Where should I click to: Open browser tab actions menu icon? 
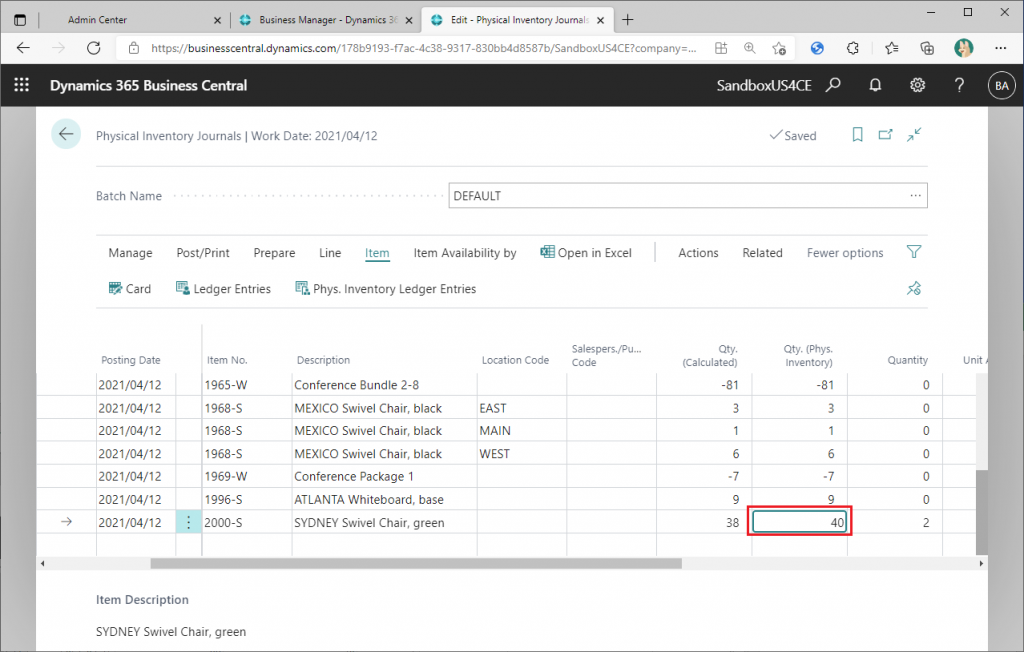pyautogui.click(x=20, y=20)
